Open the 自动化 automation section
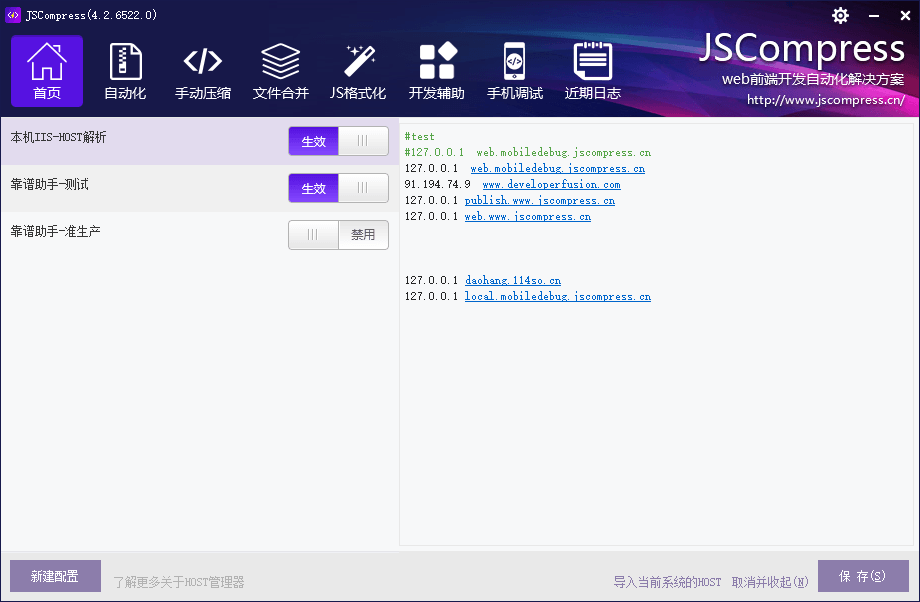The width and height of the screenshot is (920, 602). coord(125,71)
